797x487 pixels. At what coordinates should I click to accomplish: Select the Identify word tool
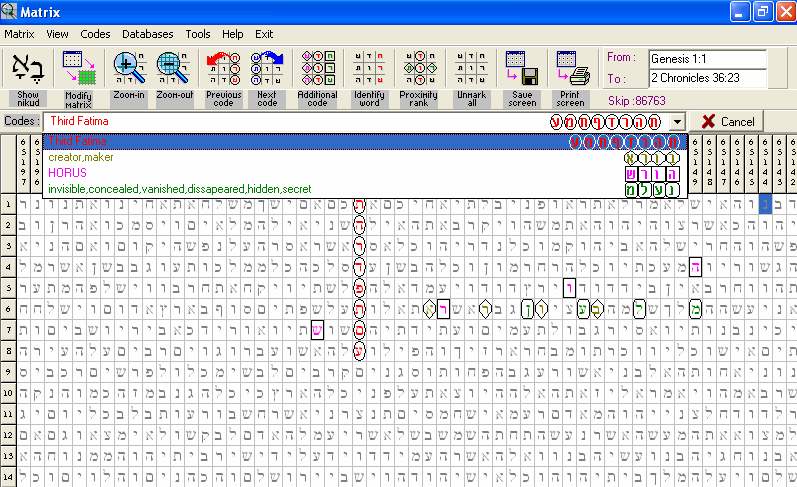(369, 68)
